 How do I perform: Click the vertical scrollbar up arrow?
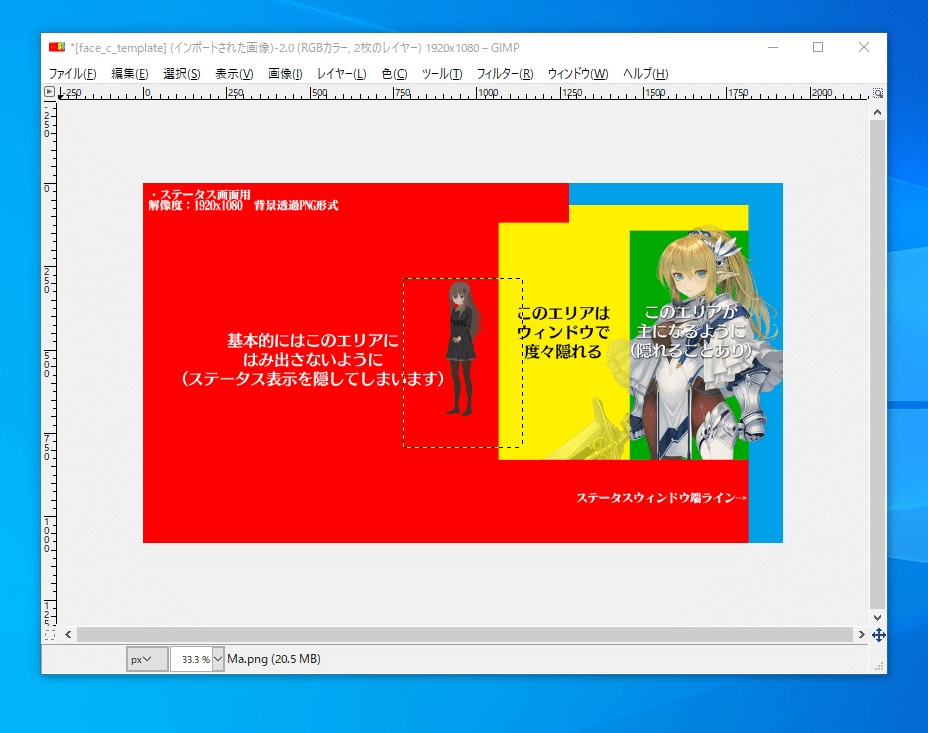pyautogui.click(x=877, y=112)
